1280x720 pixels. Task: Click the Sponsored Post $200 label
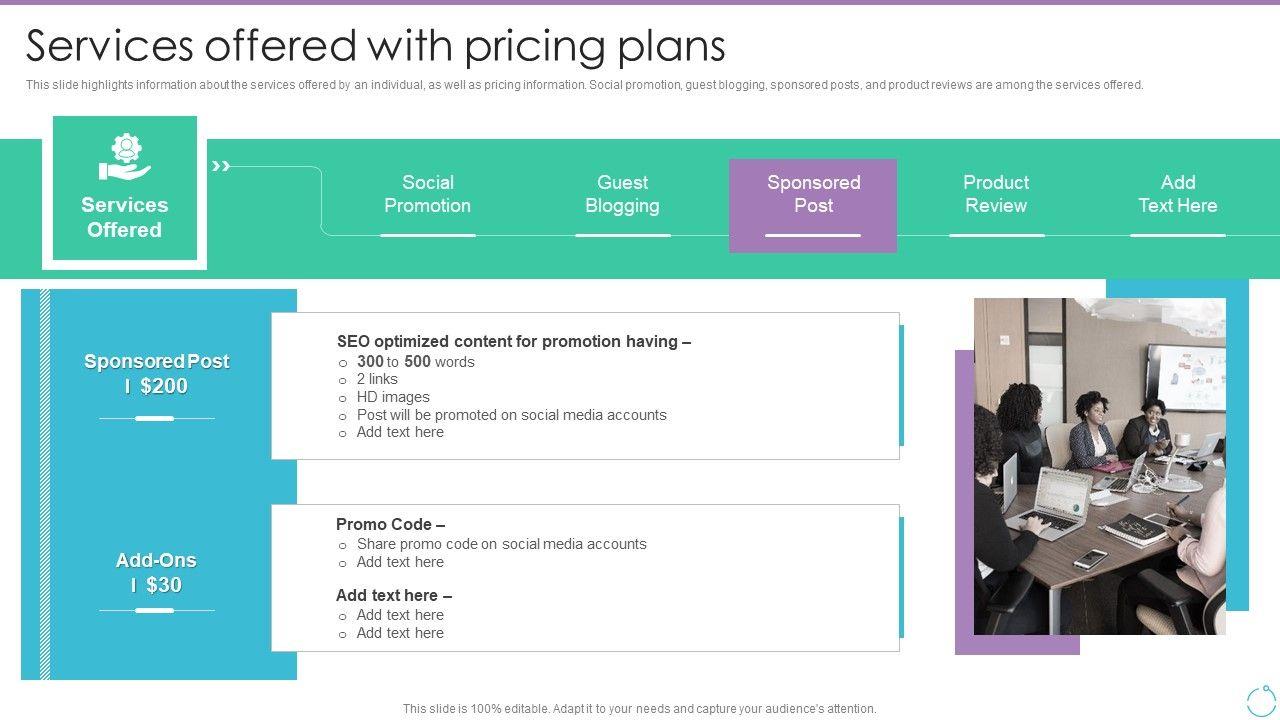coord(157,374)
